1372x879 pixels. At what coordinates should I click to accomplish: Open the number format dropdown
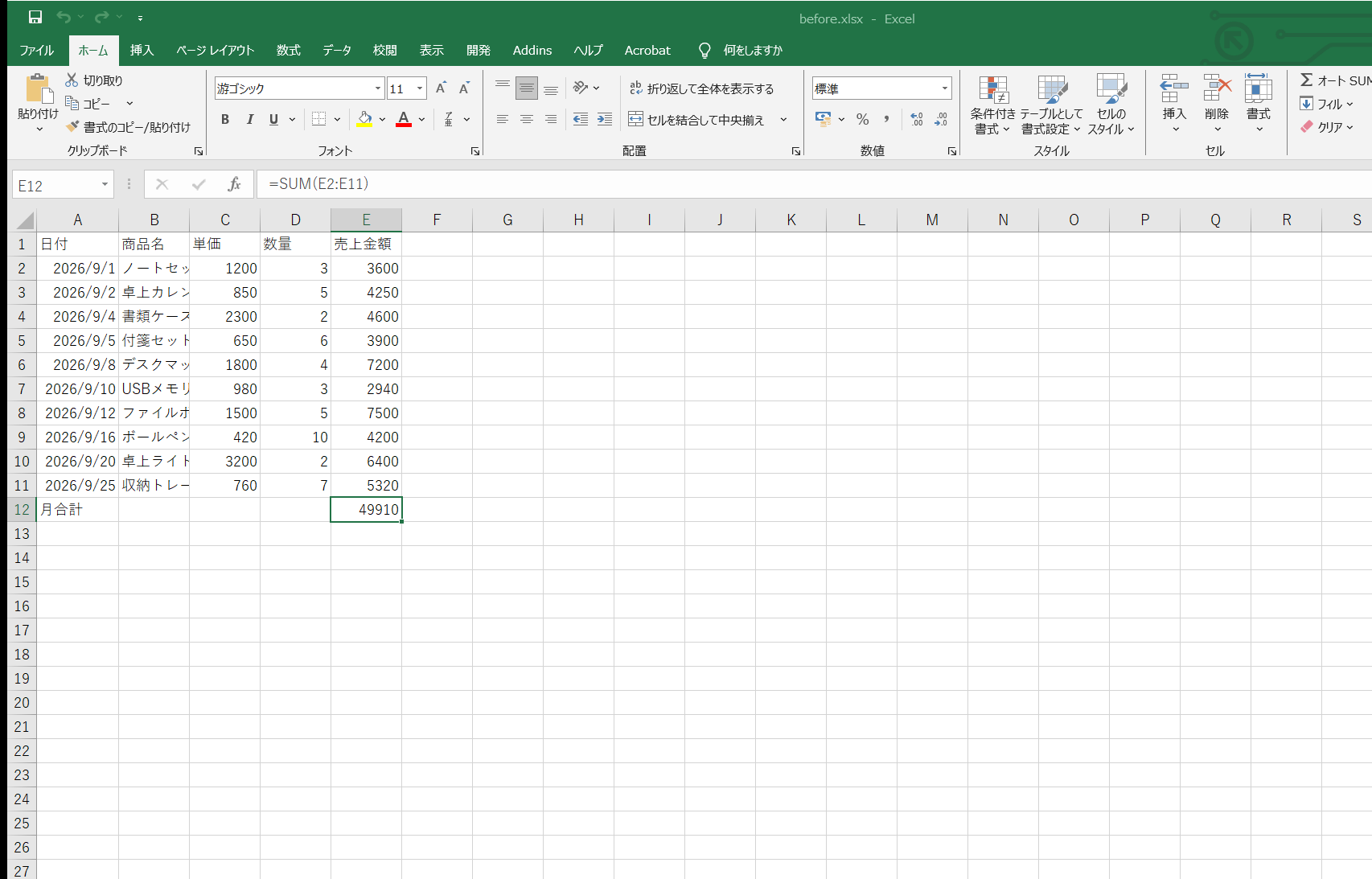(945, 88)
